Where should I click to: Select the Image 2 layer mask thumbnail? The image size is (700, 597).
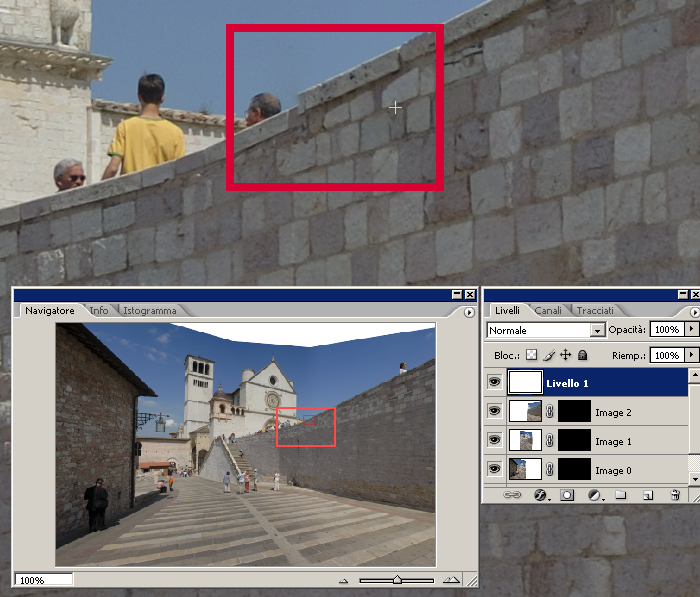[574, 411]
